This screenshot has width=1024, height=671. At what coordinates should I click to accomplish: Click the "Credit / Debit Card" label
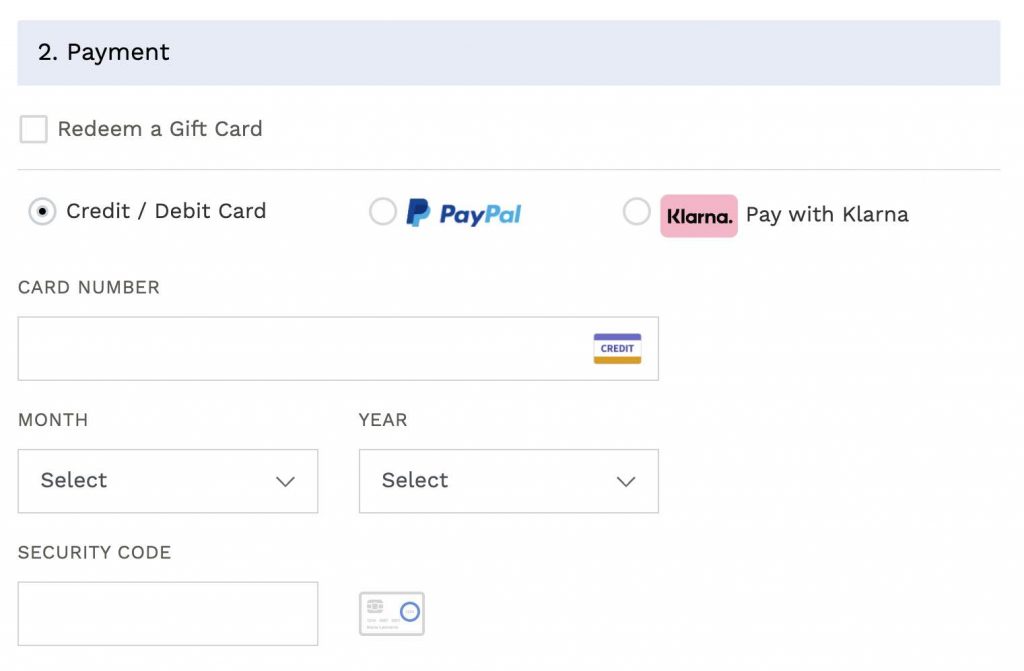coord(166,211)
